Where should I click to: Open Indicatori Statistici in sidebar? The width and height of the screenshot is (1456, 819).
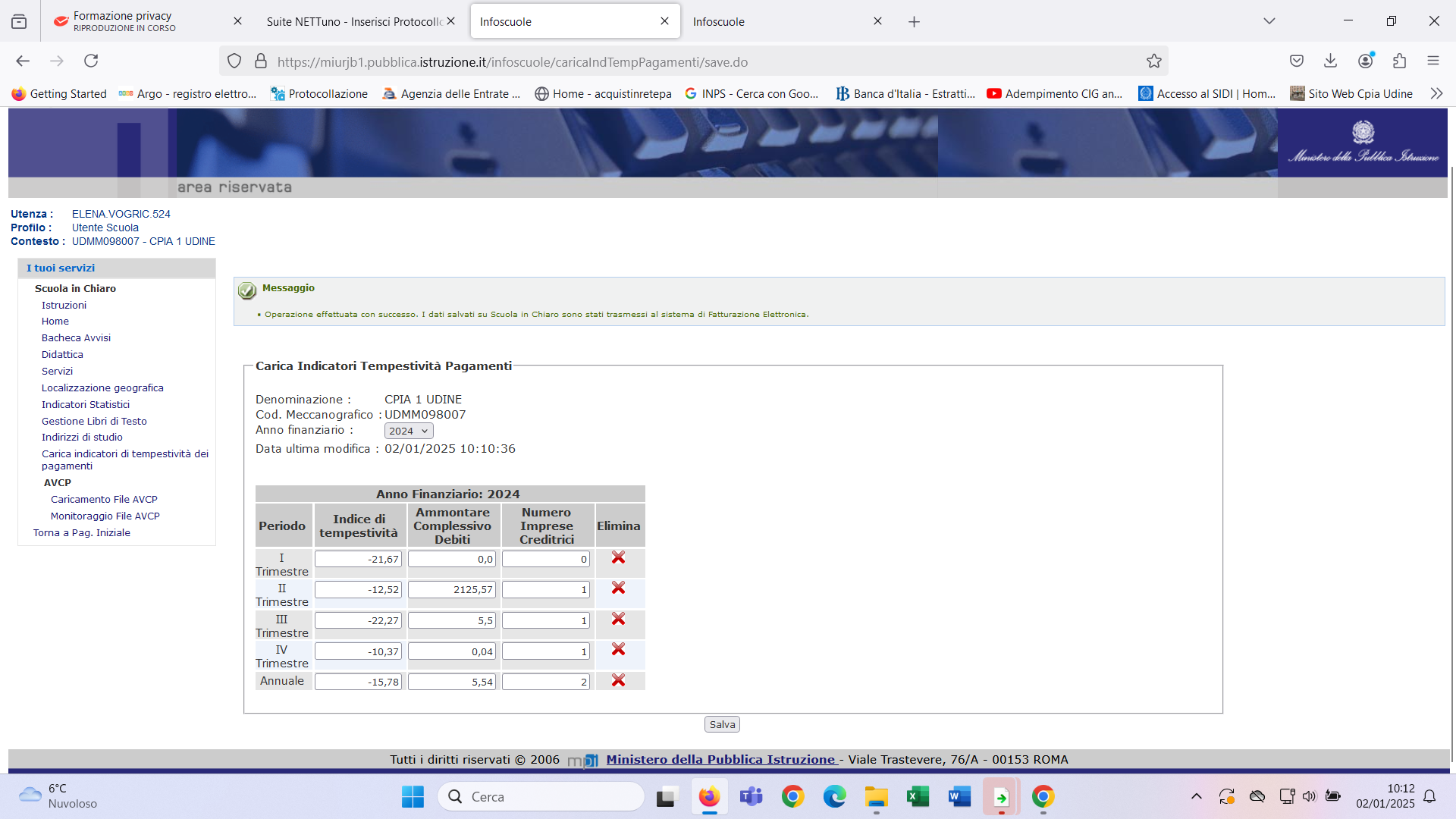pyautogui.click(x=86, y=404)
